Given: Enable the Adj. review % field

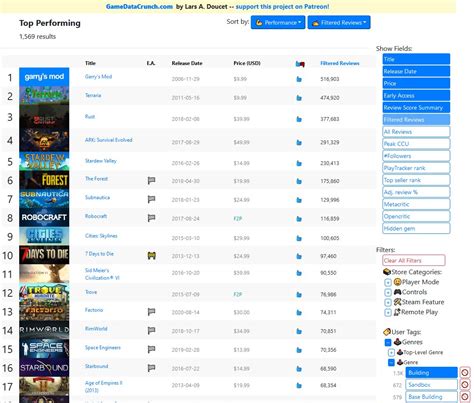Looking at the screenshot, I should (416, 192).
